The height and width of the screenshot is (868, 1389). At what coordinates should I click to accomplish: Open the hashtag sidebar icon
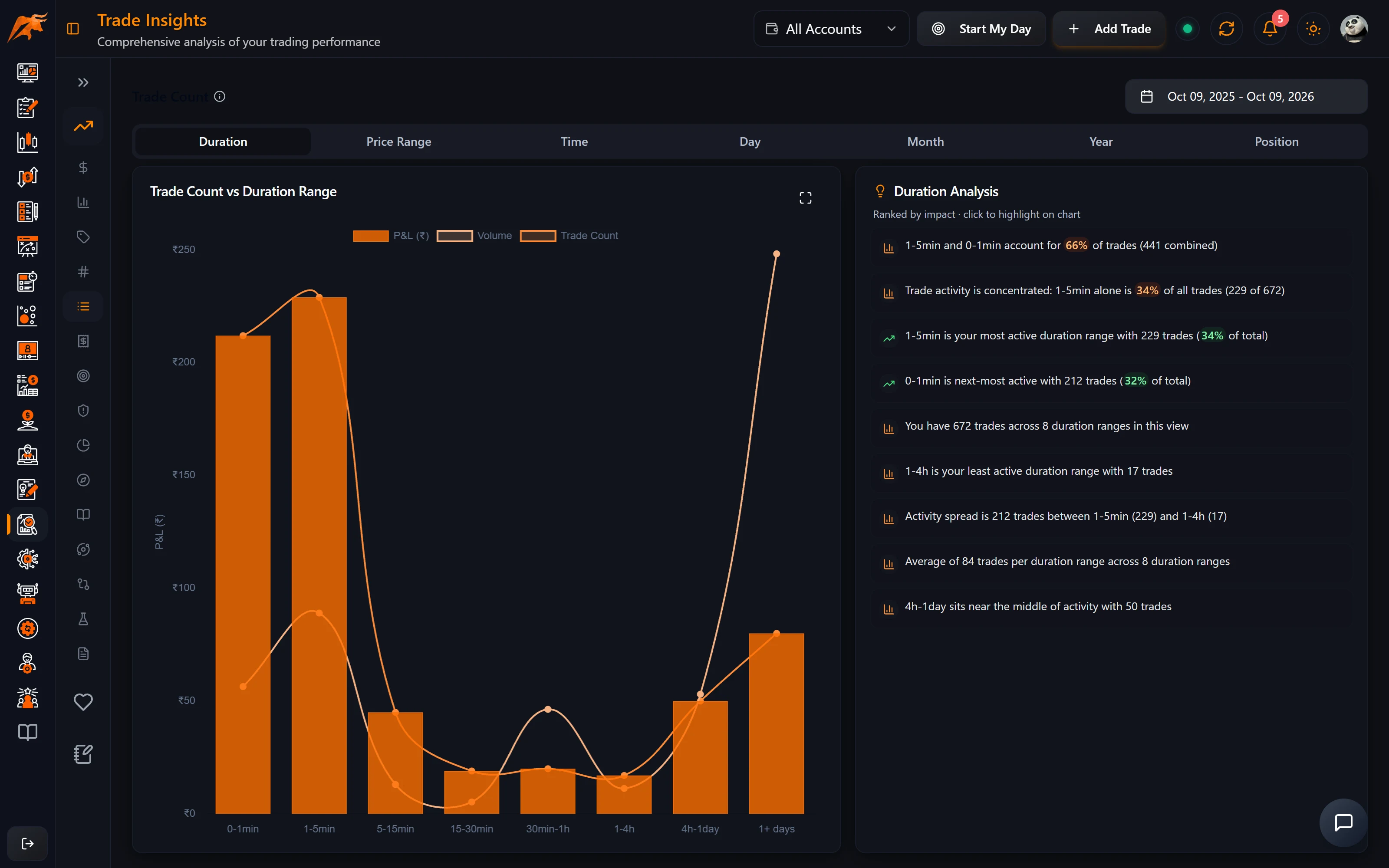(83, 272)
